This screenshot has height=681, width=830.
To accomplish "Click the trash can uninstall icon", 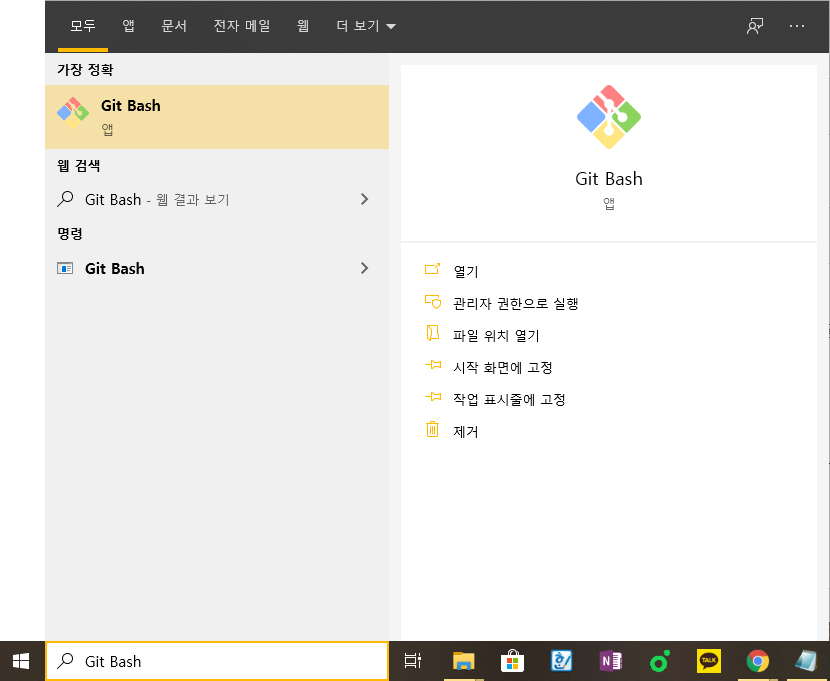I will coord(432,429).
